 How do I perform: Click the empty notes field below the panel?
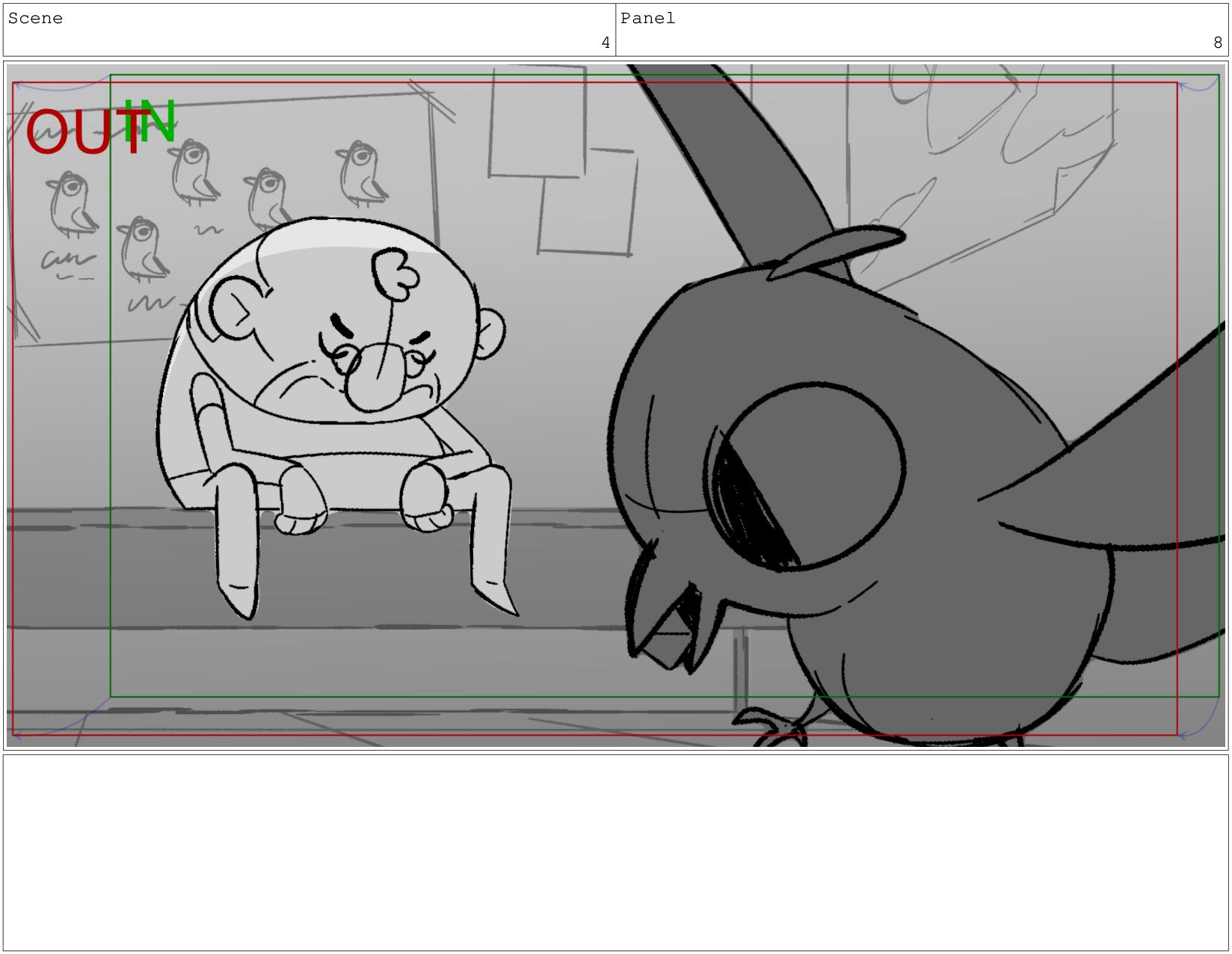point(616,852)
